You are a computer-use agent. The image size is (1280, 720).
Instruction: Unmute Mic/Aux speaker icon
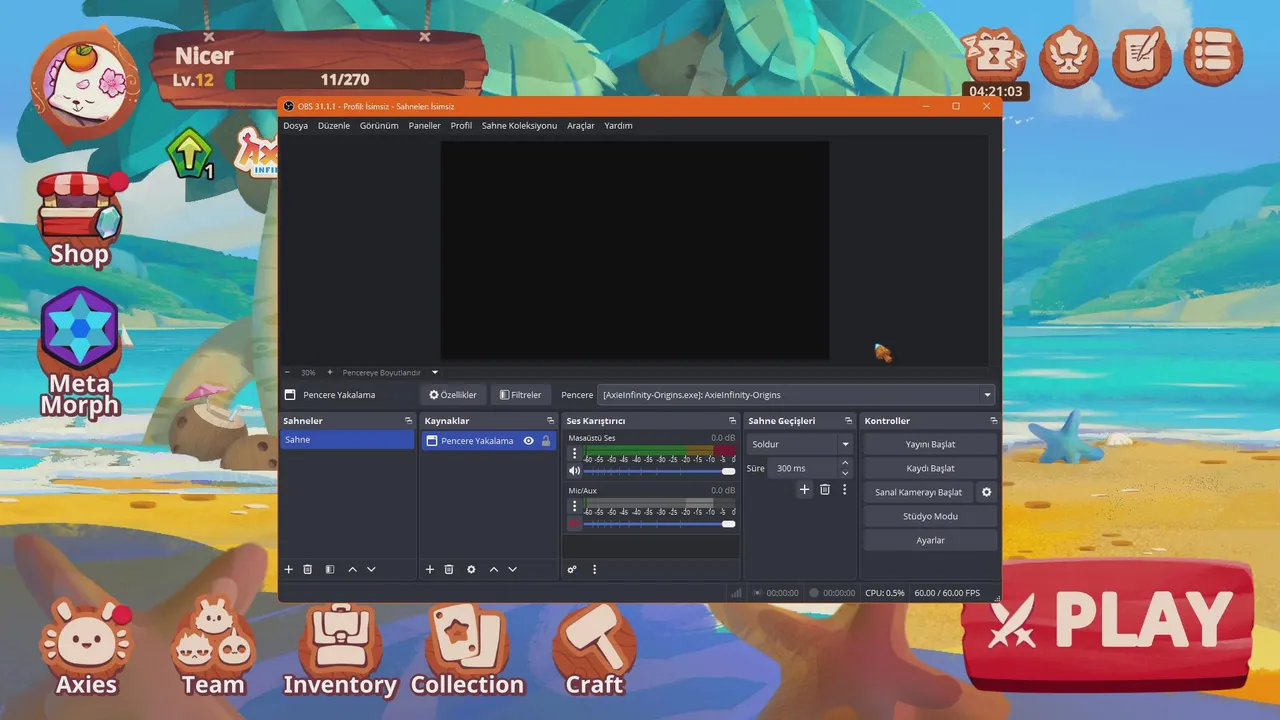tap(574, 523)
